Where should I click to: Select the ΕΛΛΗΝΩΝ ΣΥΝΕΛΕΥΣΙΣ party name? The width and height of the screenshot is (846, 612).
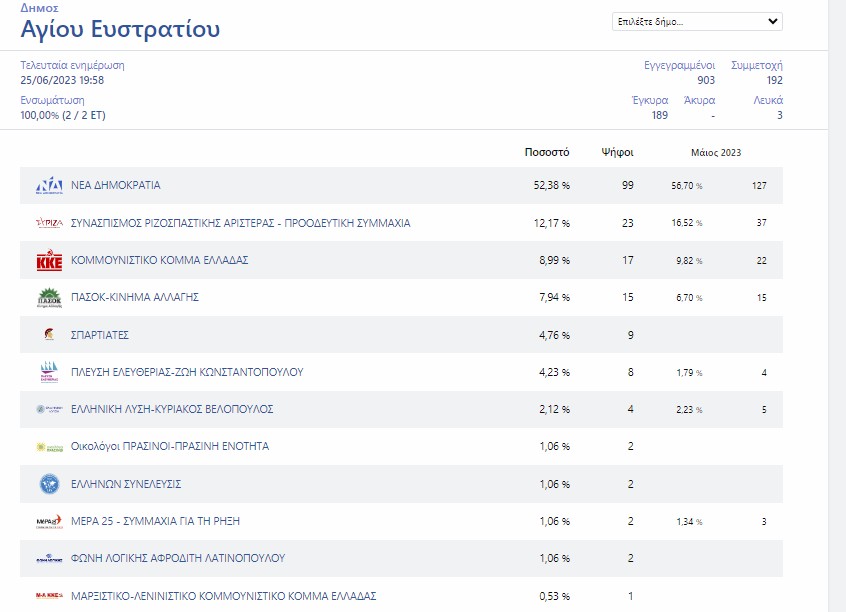[126, 484]
